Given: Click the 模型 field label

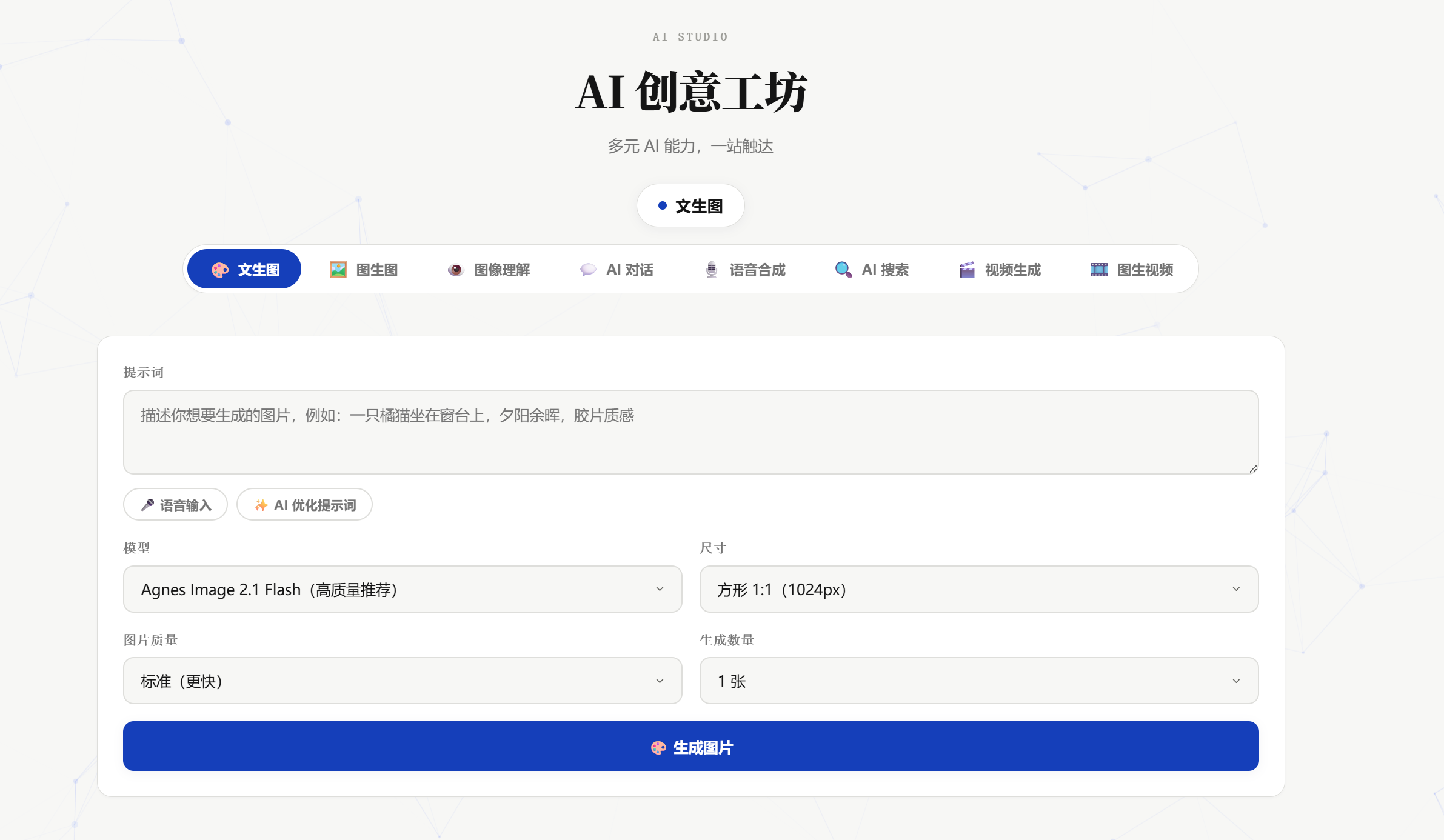Looking at the screenshot, I should pos(136,548).
